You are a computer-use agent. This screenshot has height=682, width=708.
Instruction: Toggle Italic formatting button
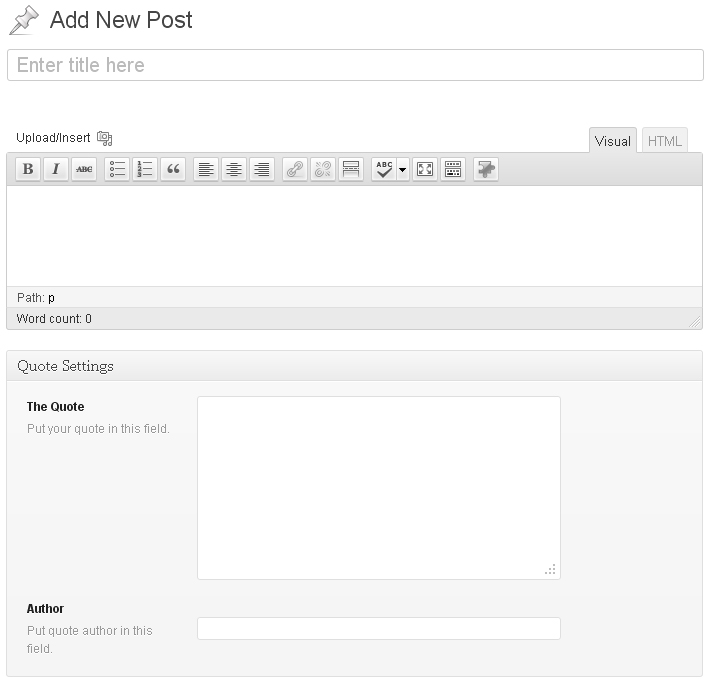coord(56,169)
